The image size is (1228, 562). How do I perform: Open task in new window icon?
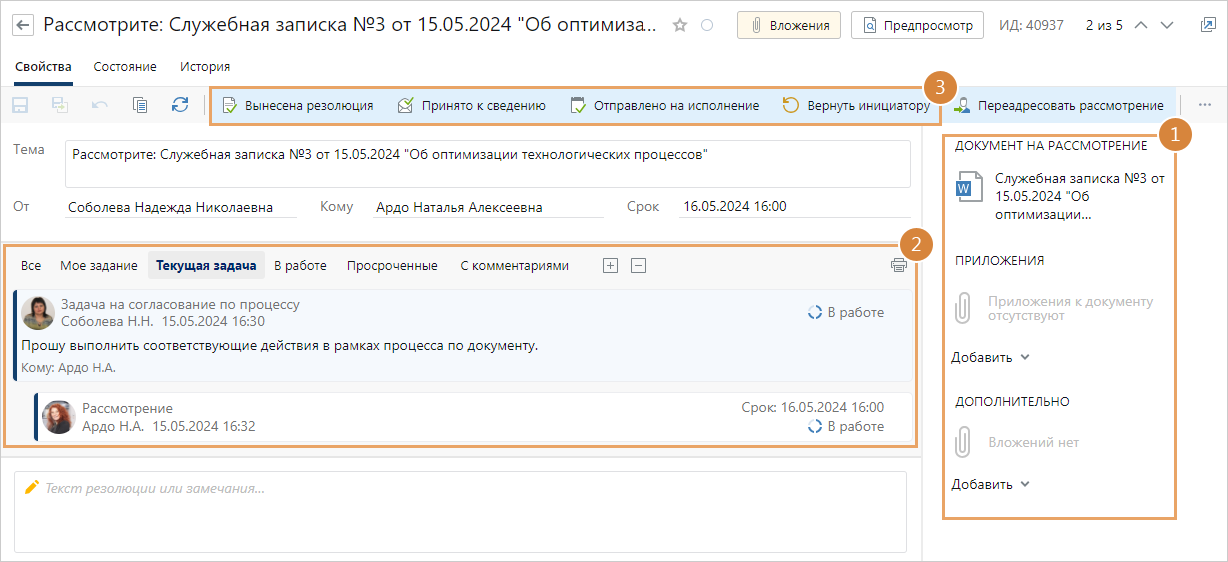[1207, 25]
